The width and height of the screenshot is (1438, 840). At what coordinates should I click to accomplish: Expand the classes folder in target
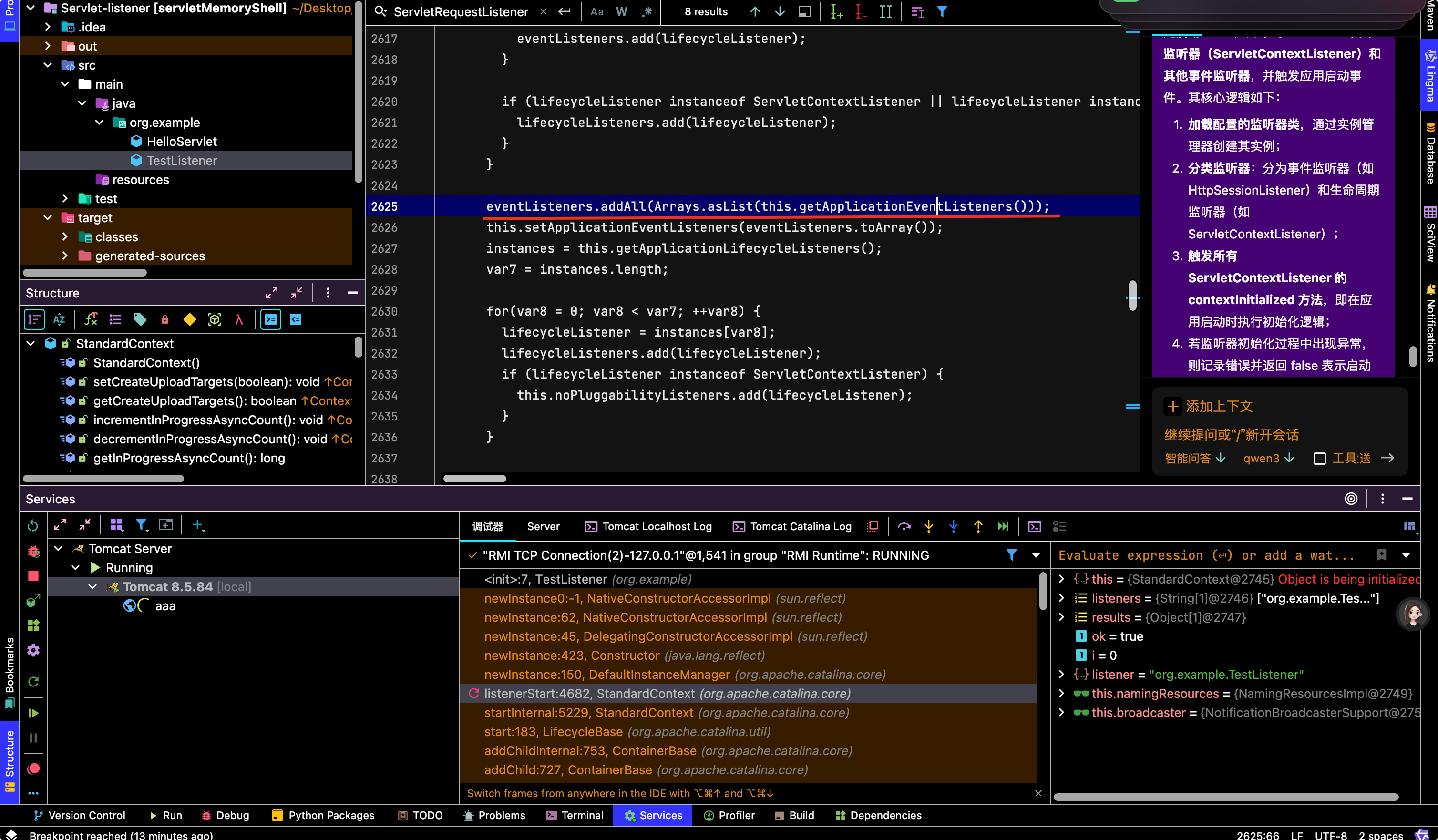point(64,237)
